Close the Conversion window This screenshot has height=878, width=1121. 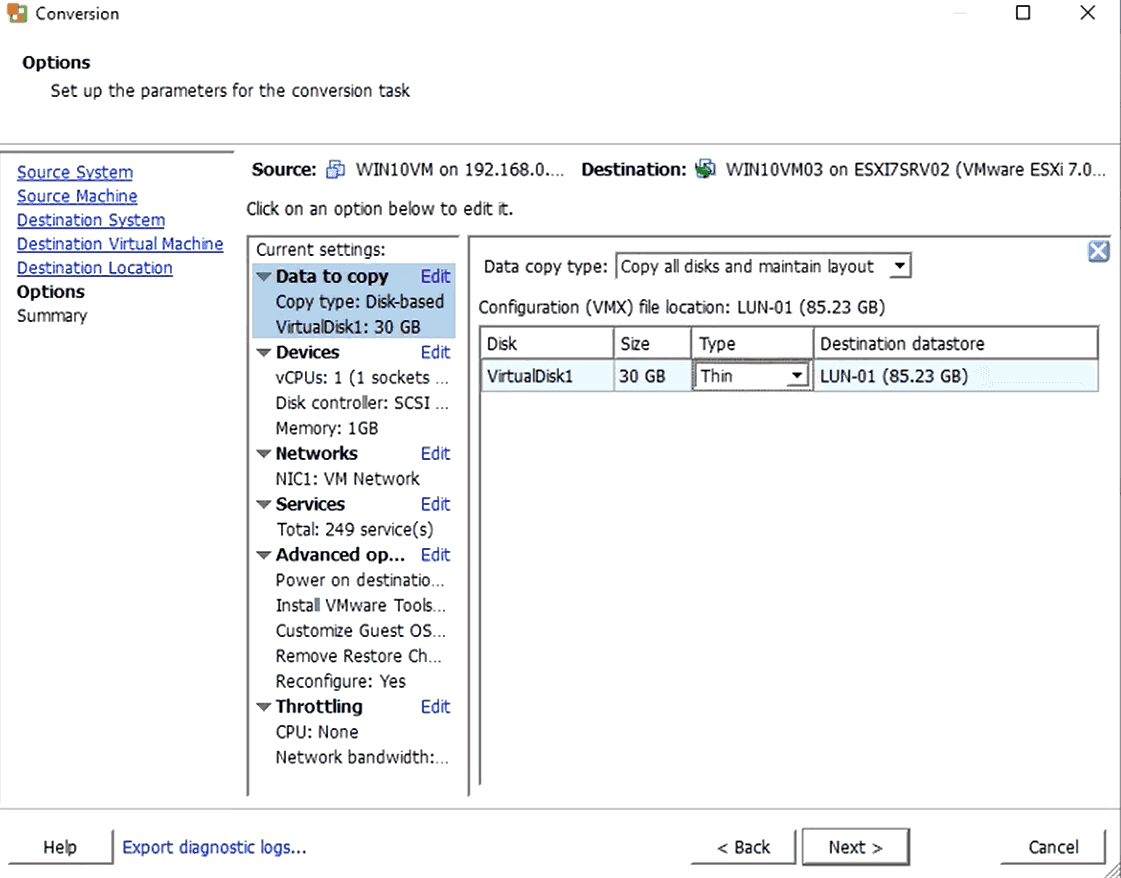coord(1087,13)
